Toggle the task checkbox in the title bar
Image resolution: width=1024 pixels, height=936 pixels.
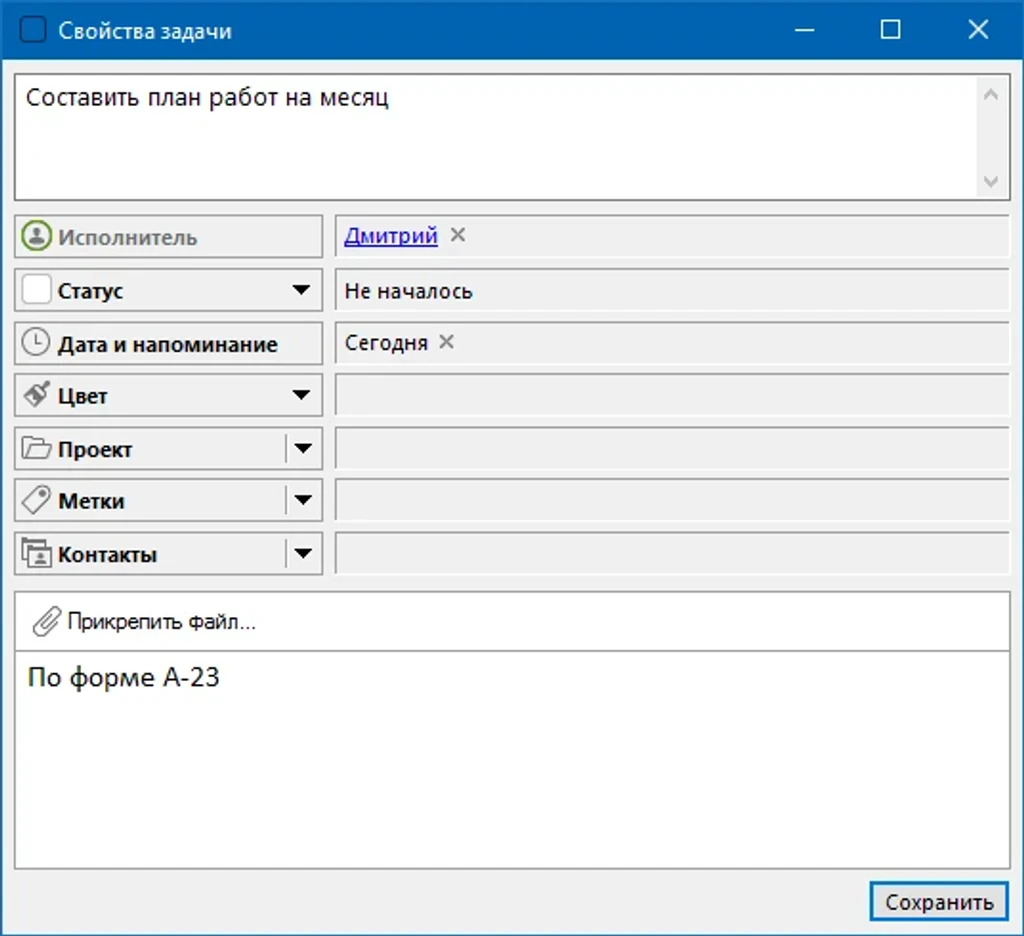33,30
